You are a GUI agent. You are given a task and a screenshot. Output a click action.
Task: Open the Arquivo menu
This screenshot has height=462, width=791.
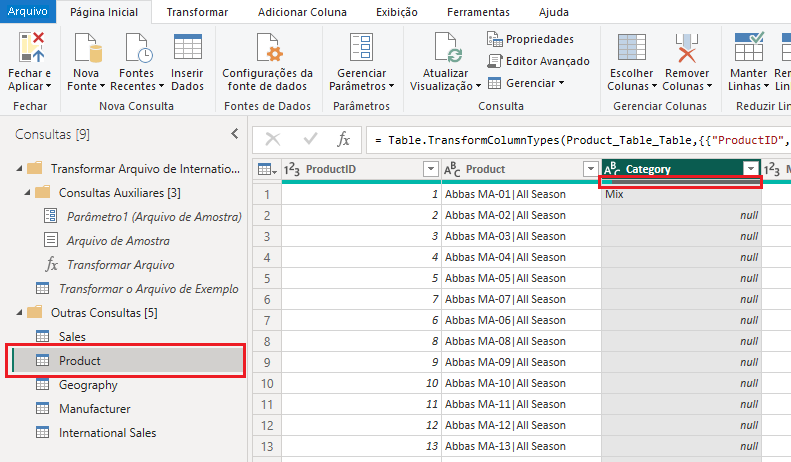click(x=28, y=11)
